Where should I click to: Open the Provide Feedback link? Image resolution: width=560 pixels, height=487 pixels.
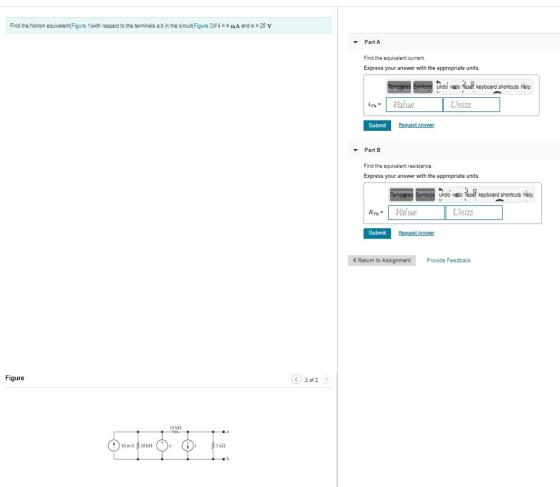(x=449, y=260)
